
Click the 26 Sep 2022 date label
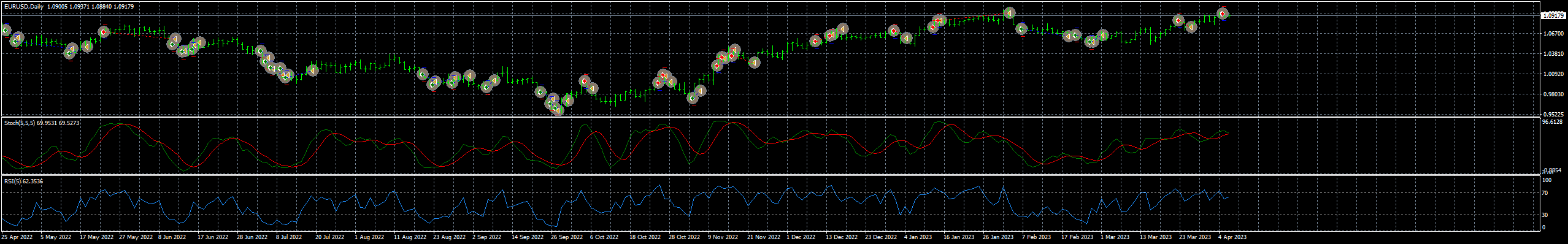pos(567,237)
